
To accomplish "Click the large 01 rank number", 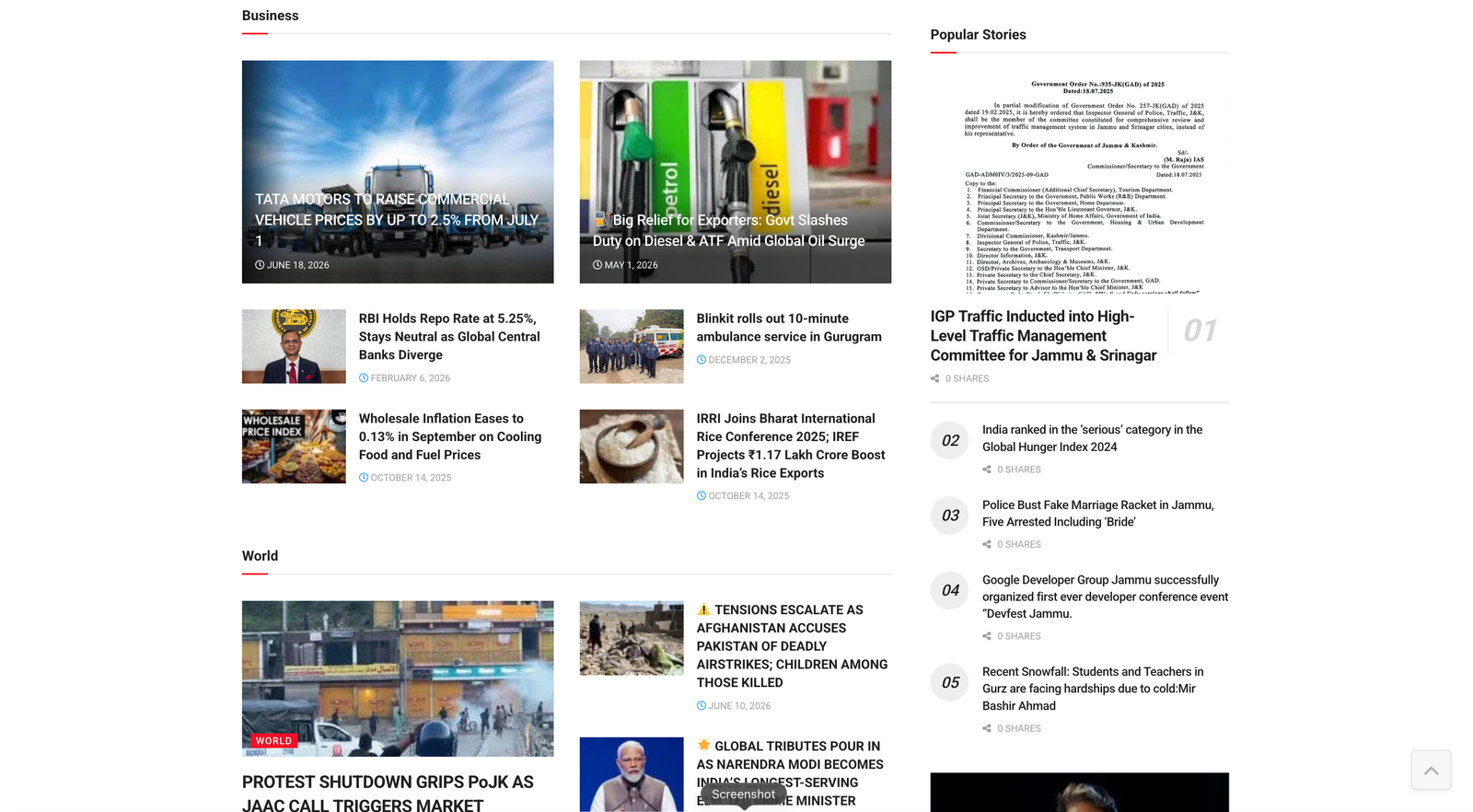I will [1200, 331].
